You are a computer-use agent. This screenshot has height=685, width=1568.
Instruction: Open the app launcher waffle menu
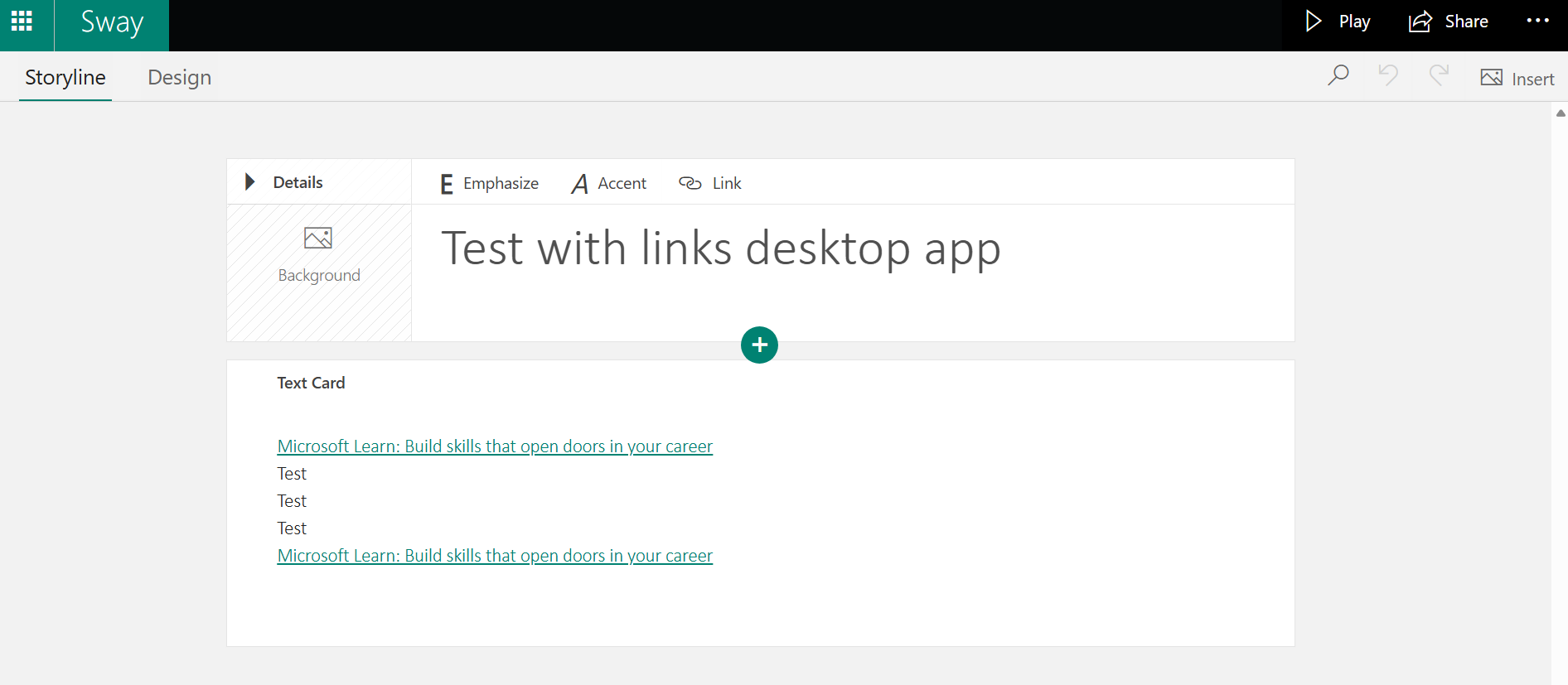coord(22,22)
